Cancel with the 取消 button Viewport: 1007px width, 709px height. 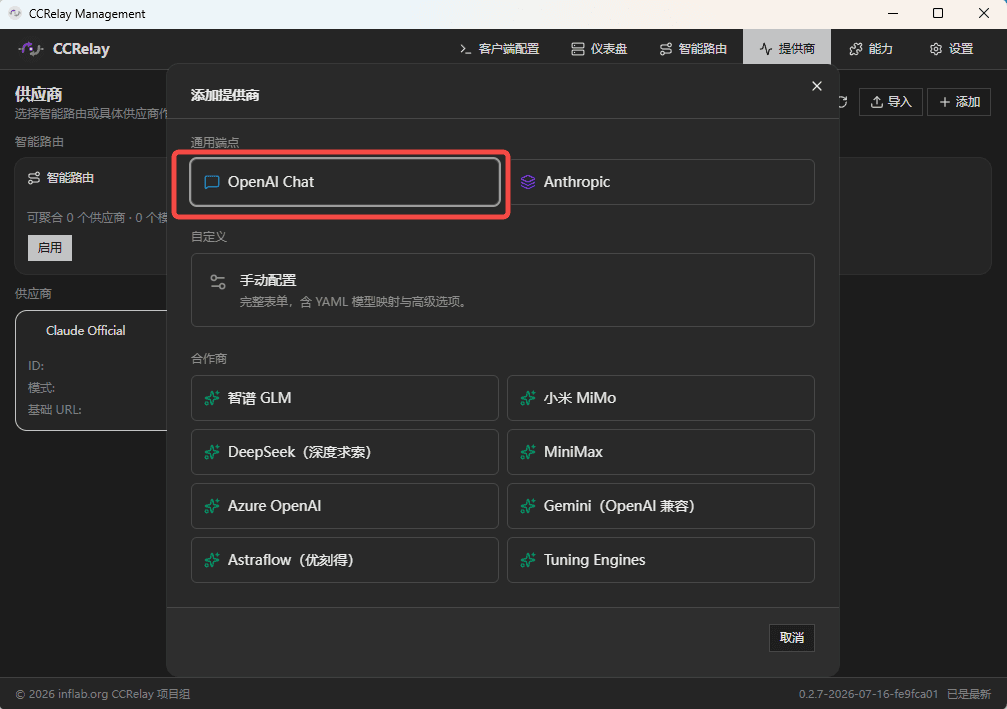[792, 638]
